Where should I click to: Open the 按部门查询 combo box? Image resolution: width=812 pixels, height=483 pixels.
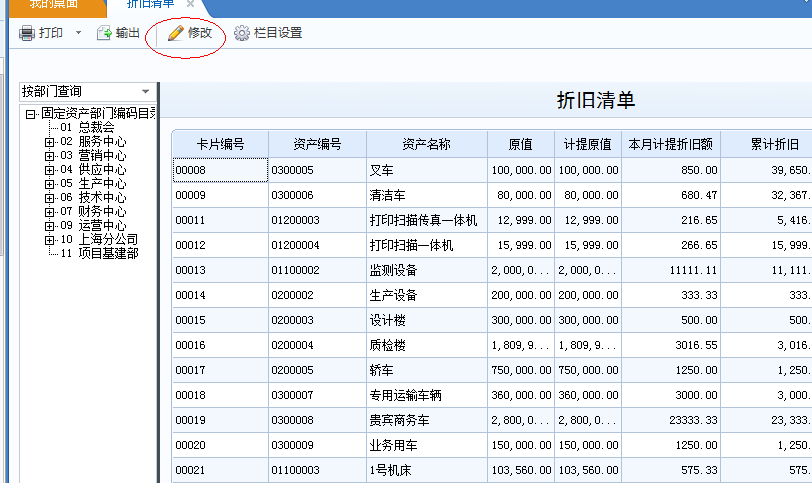click(x=145, y=91)
